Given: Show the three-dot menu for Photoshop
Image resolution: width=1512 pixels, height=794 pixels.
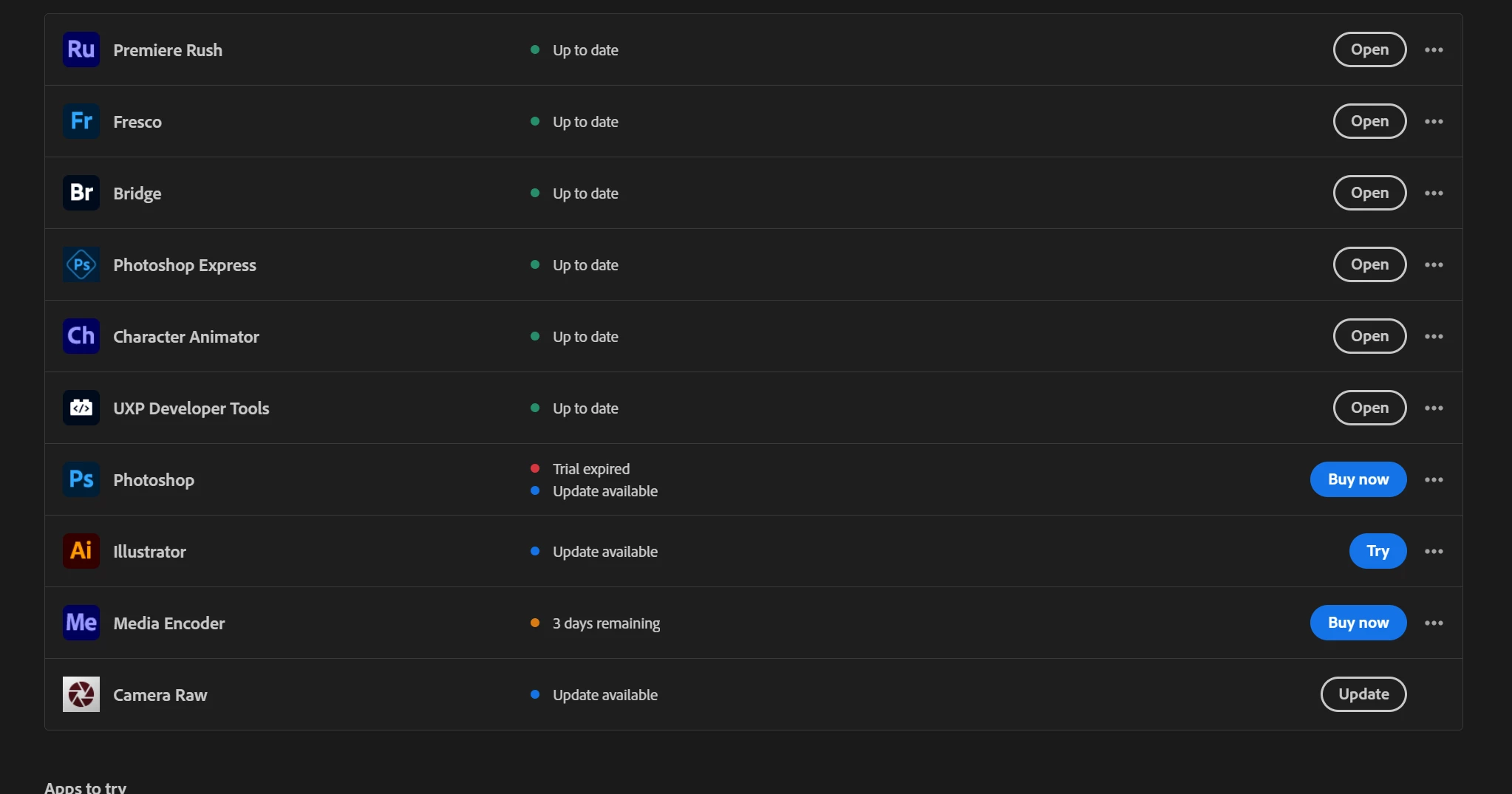Looking at the screenshot, I should click(1434, 479).
